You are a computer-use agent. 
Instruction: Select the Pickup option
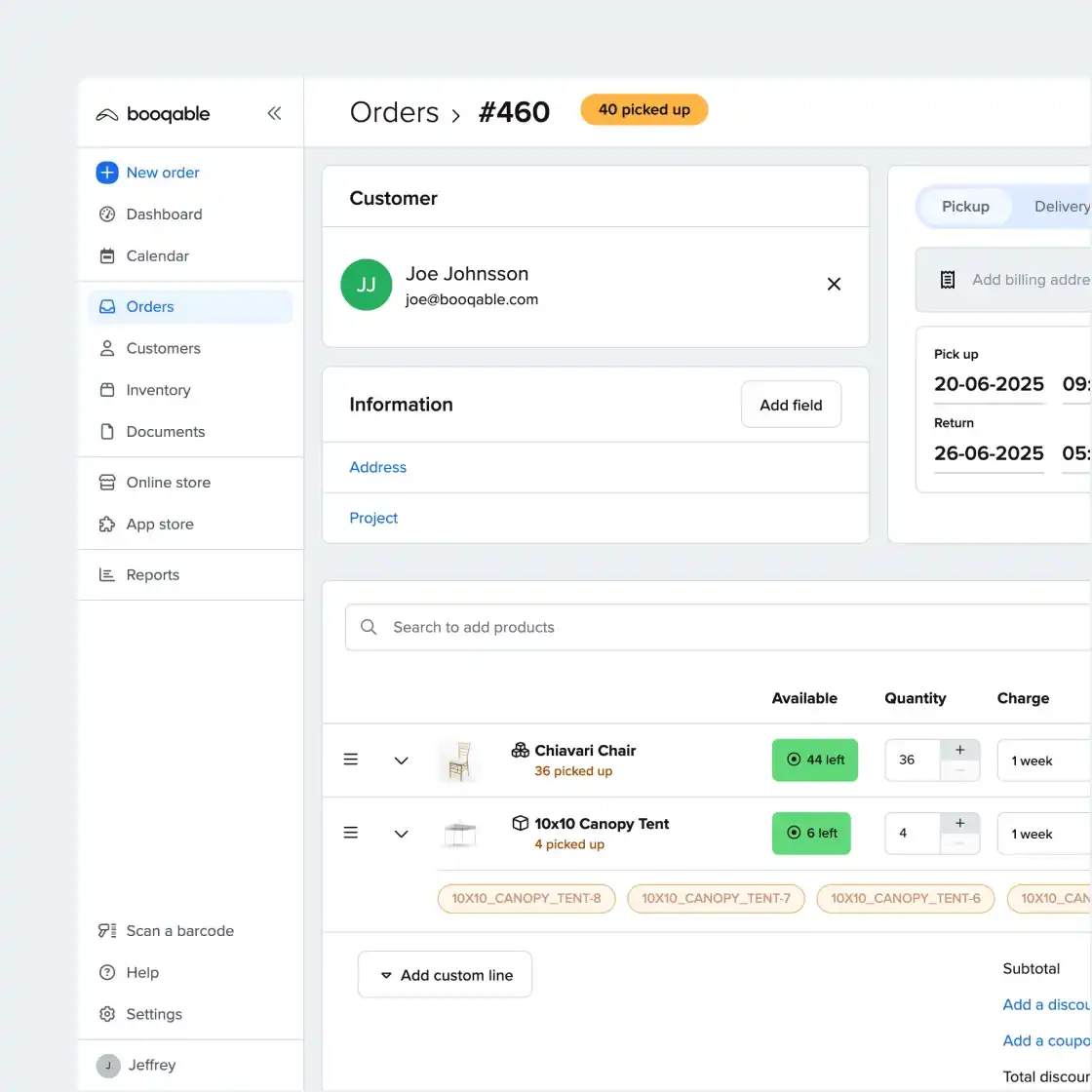965,206
